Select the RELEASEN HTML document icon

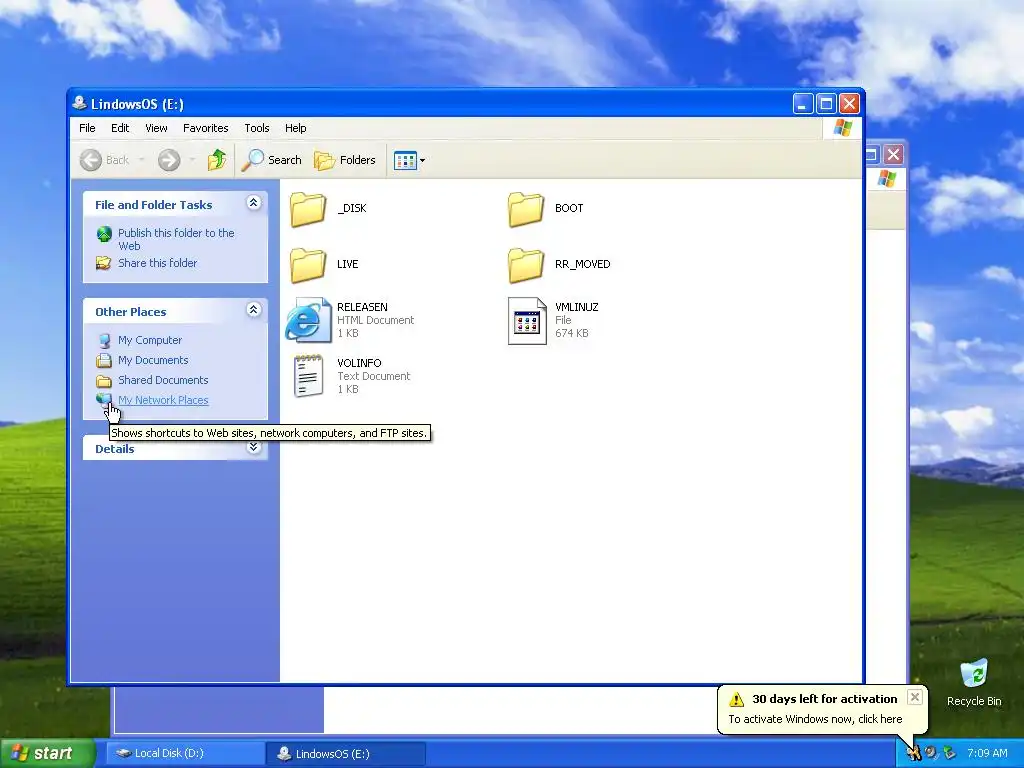[308, 320]
